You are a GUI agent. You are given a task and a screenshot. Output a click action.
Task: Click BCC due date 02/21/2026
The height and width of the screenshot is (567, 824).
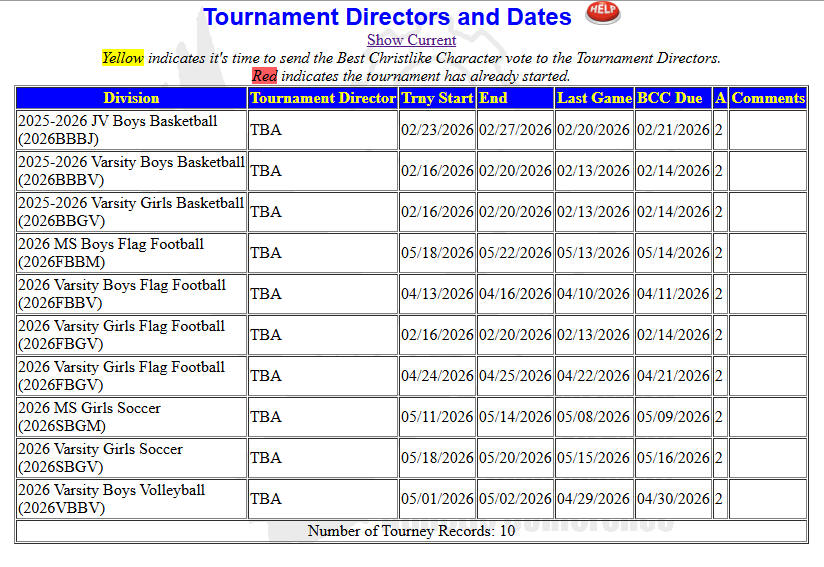673,130
